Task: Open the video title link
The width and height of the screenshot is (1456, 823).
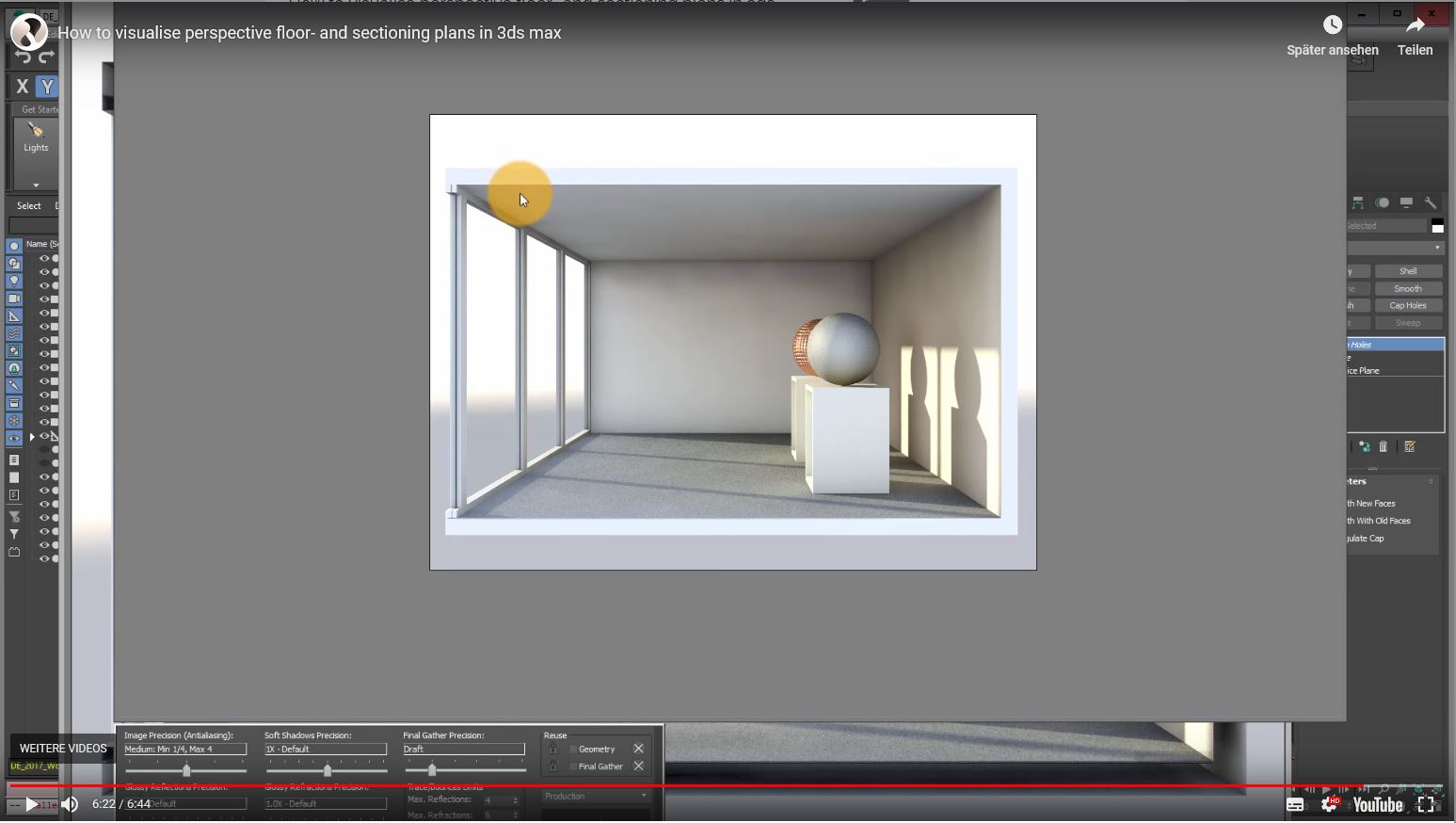Action: [x=310, y=33]
